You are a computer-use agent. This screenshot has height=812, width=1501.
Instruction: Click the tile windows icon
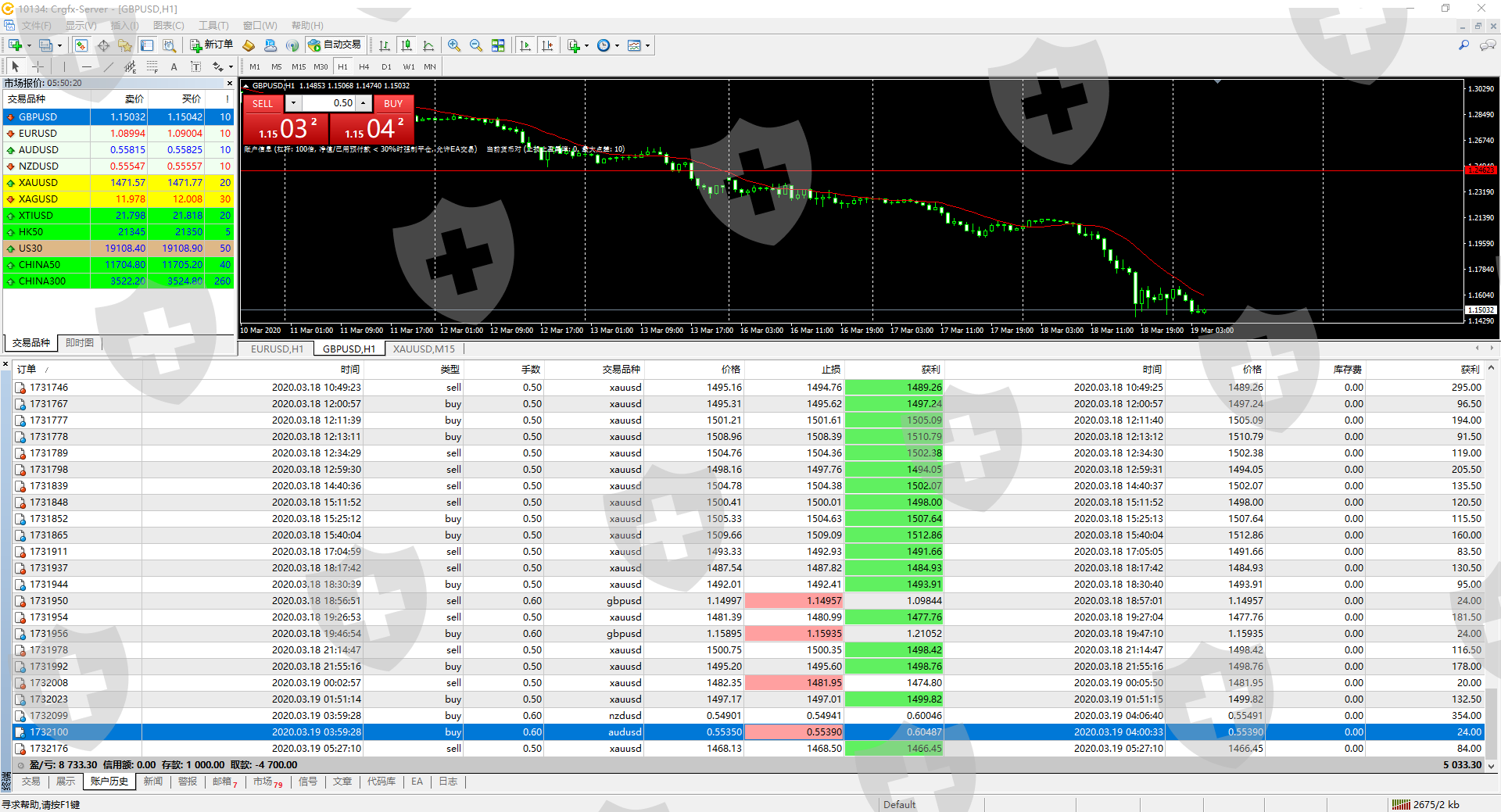pyautogui.click(x=498, y=45)
